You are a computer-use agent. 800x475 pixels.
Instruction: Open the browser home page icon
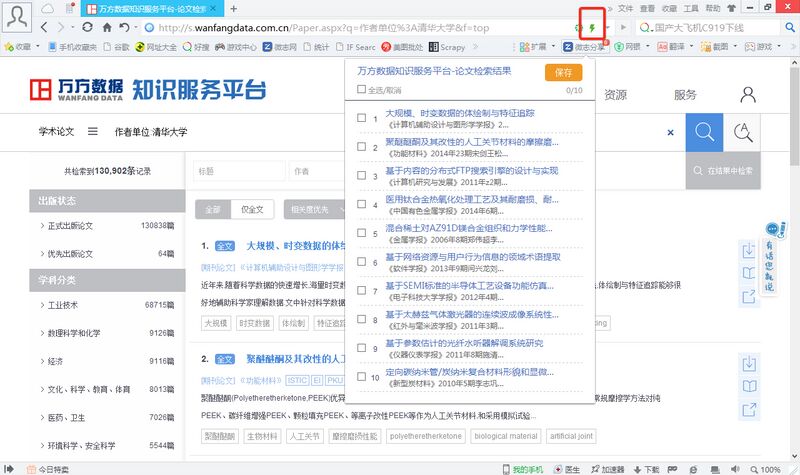[107, 28]
